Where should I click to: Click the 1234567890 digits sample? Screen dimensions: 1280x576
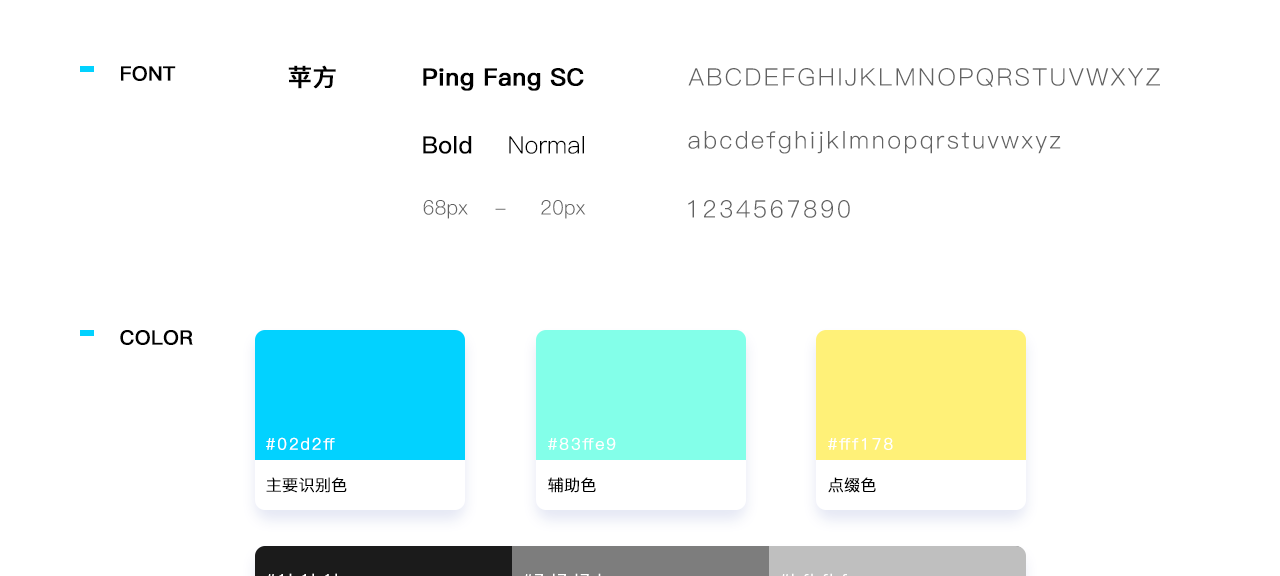tap(769, 209)
